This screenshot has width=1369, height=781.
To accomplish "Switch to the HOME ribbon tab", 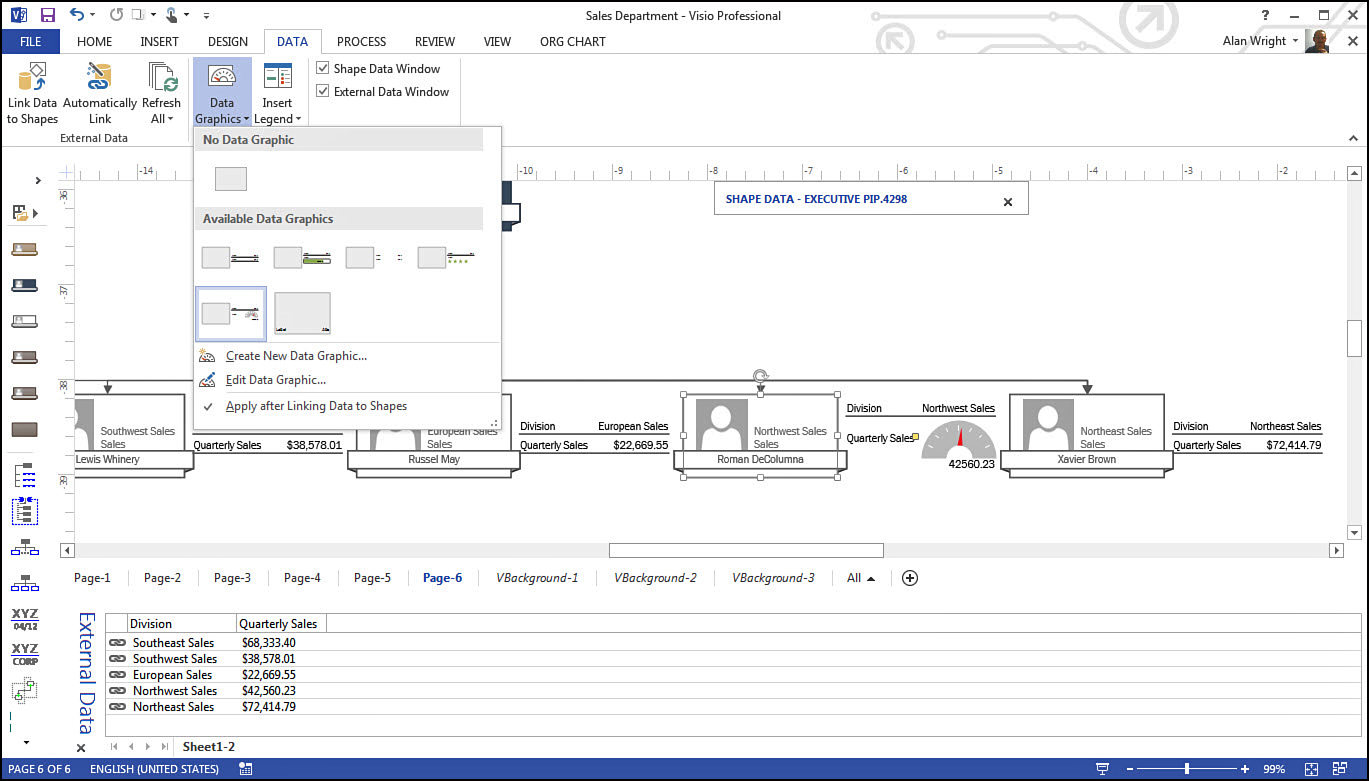I will click(x=95, y=42).
